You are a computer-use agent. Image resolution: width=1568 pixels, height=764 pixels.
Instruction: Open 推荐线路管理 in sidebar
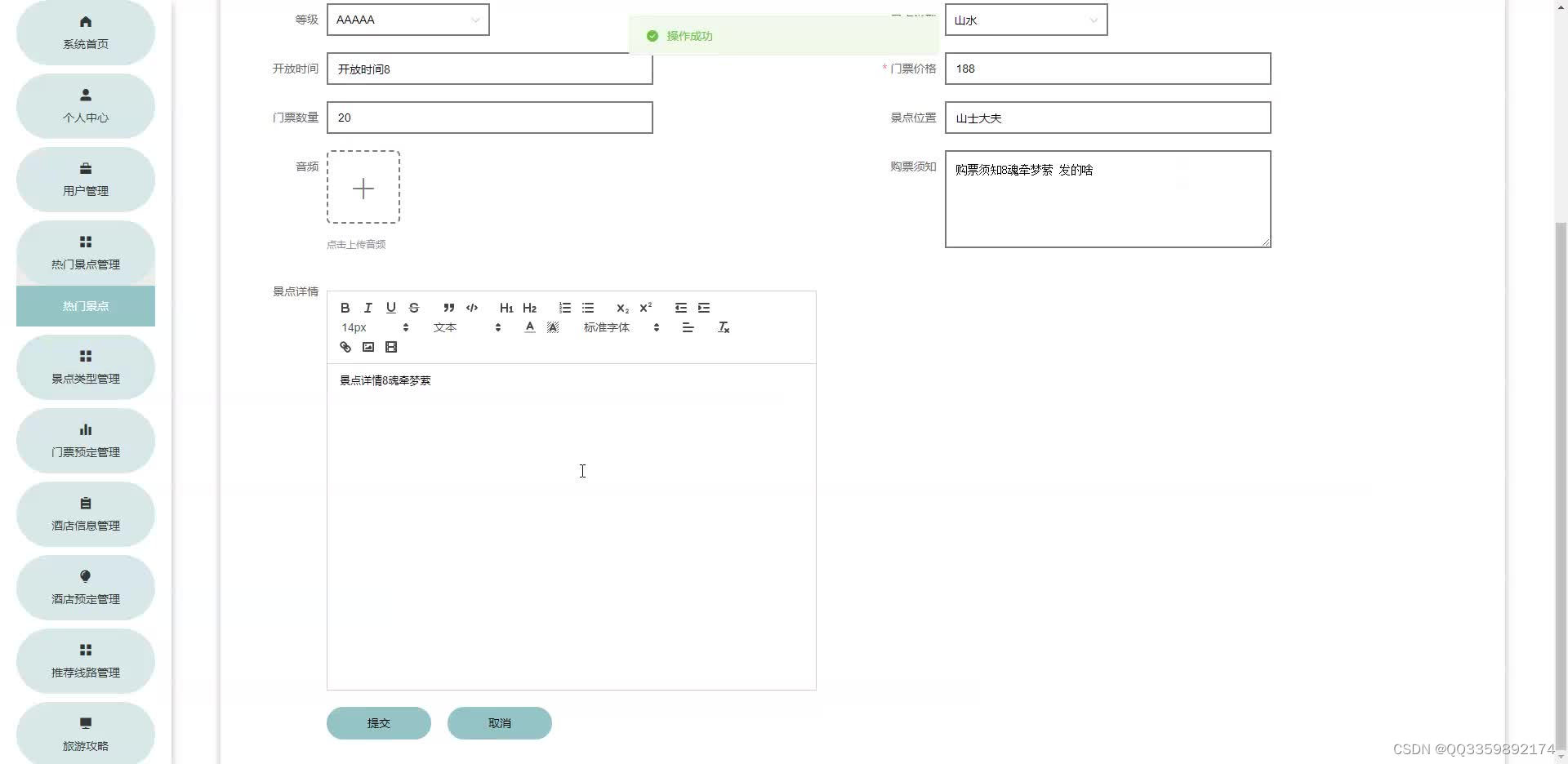pyautogui.click(x=86, y=661)
